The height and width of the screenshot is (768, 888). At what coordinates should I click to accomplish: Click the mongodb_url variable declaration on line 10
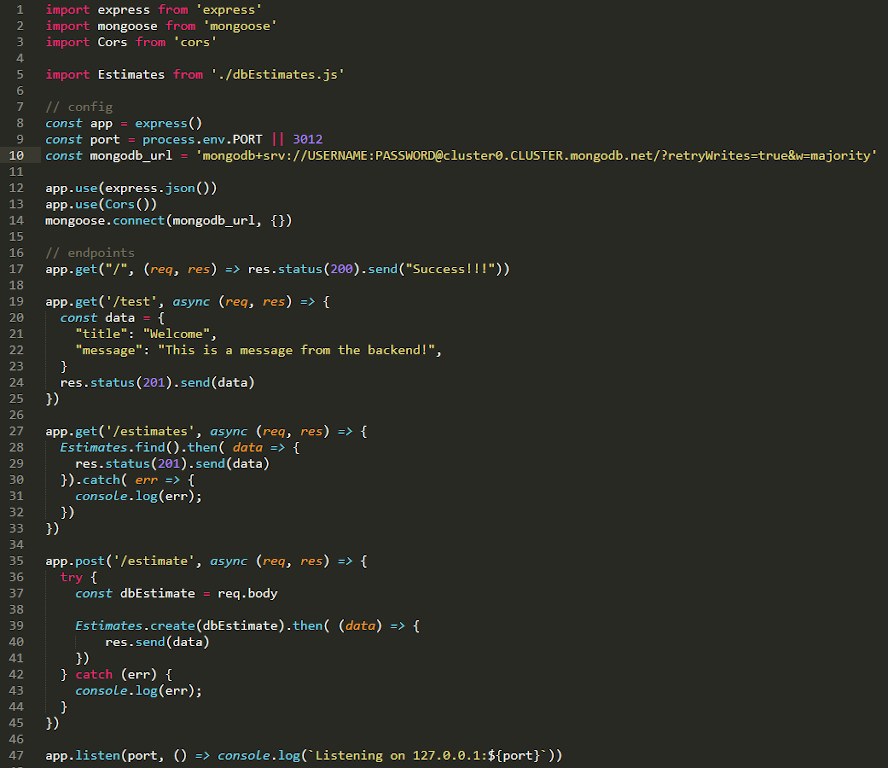click(x=131, y=155)
